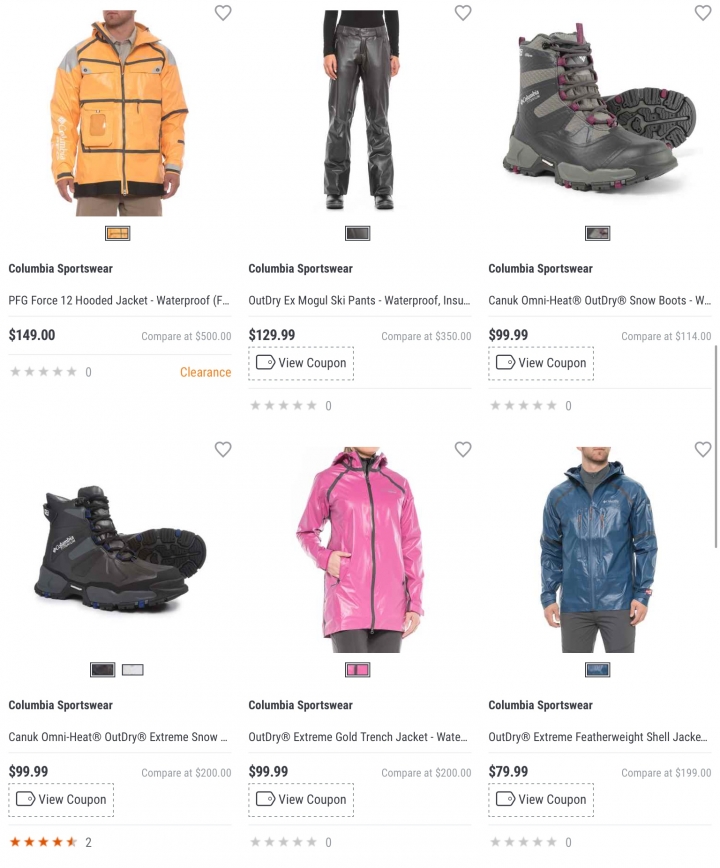View Coupon for Canuk Omni-Heat Snow Boots $99.99 Compare $114
The width and height of the screenshot is (720, 868).
541,363
